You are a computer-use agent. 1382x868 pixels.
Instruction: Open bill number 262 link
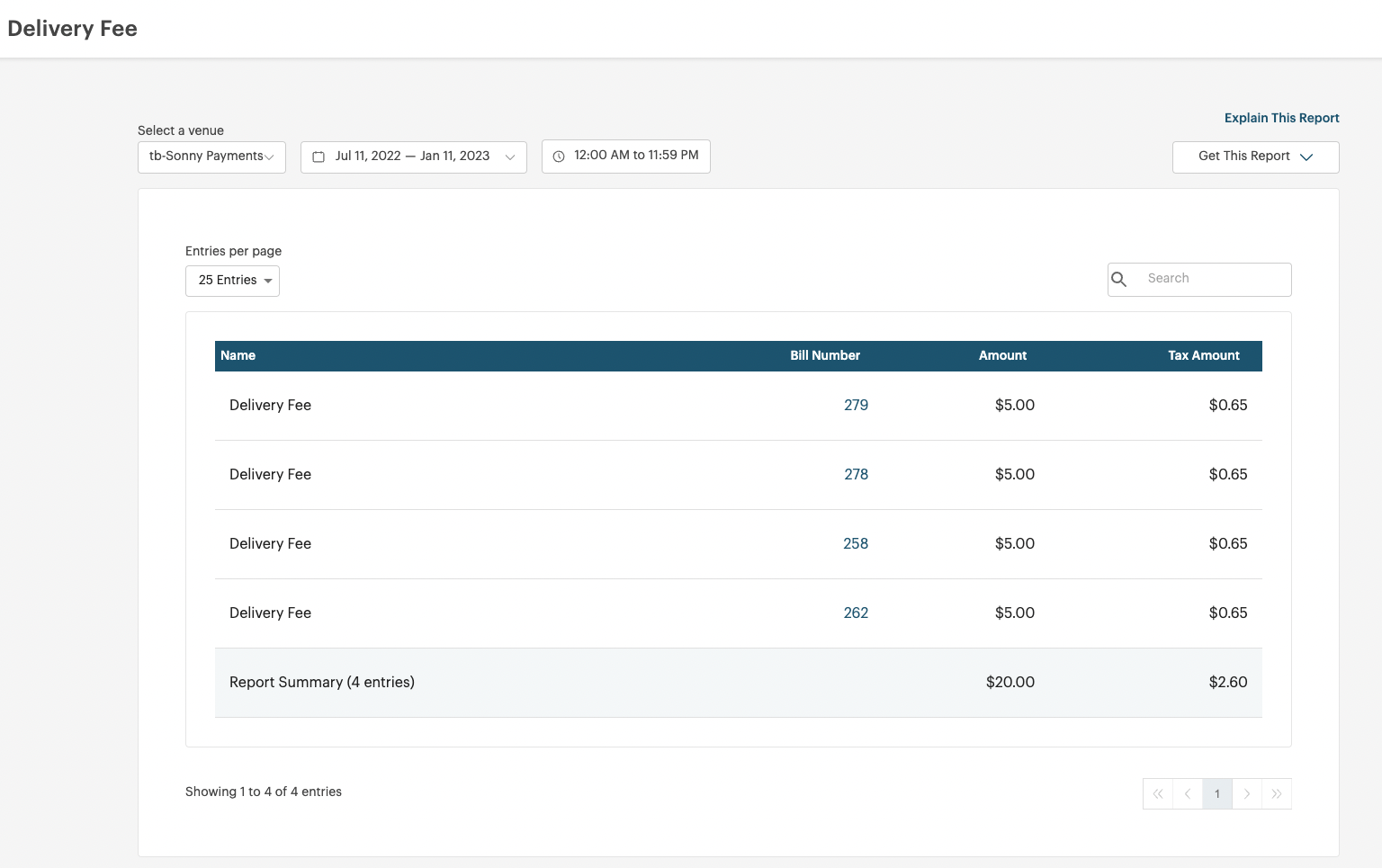pyautogui.click(x=856, y=613)
